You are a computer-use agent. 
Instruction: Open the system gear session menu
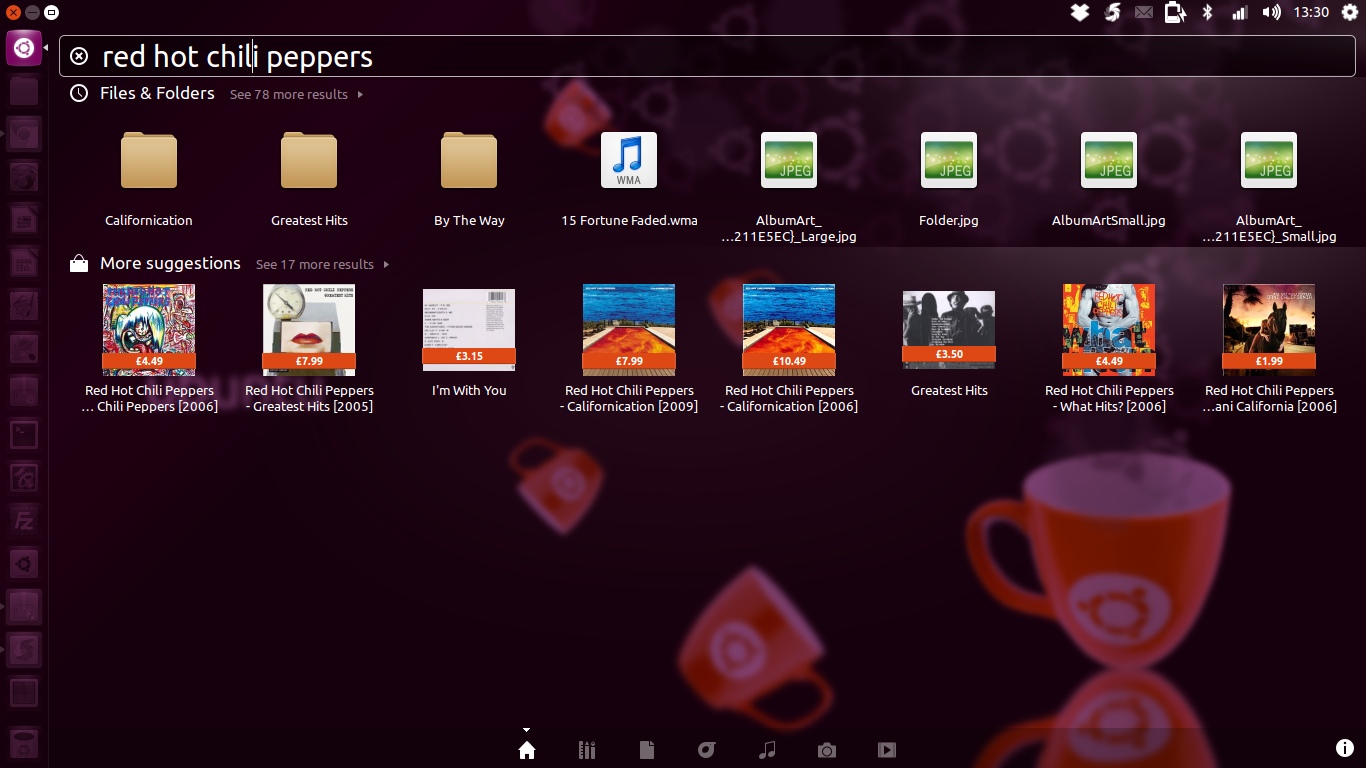click(1350, 12)
